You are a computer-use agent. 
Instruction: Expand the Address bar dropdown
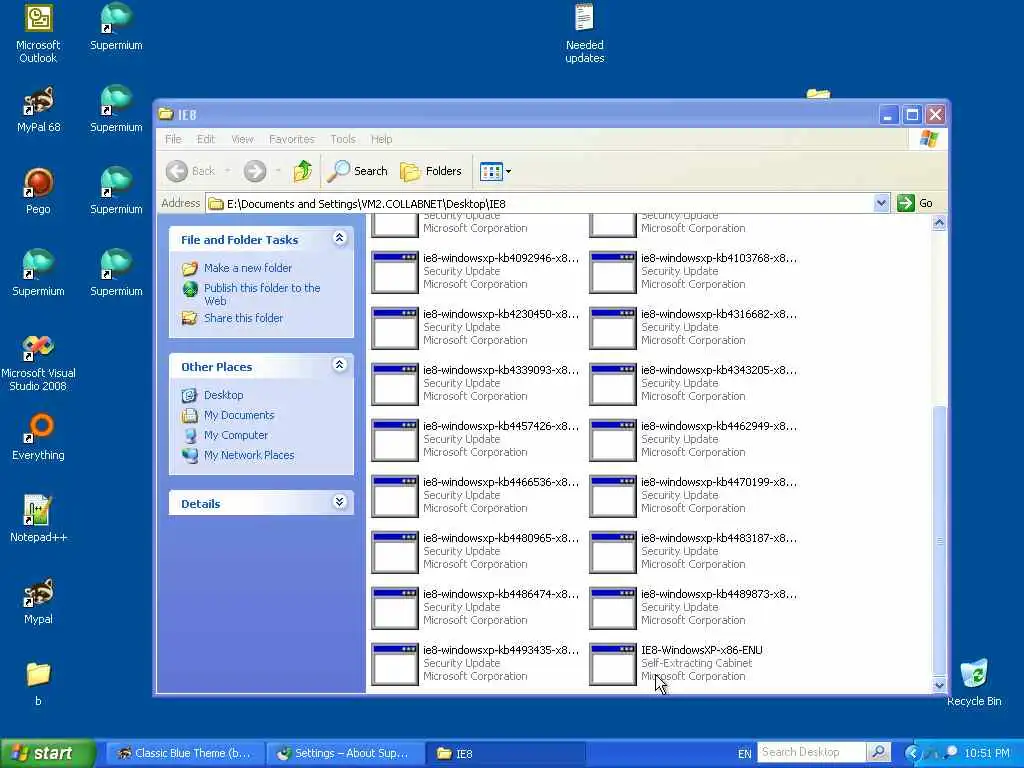pyautogui.click(x=881, y=203)
